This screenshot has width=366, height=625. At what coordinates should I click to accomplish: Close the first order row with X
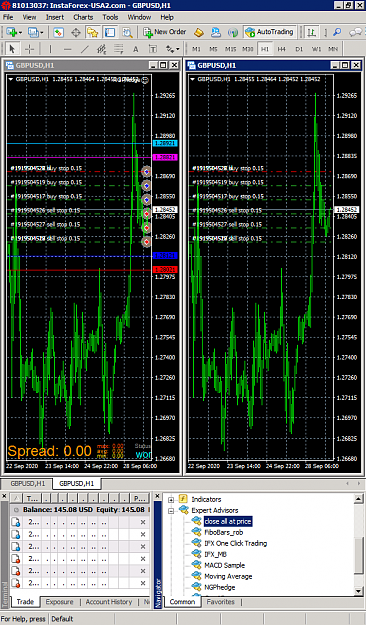[x=143, y=522]
